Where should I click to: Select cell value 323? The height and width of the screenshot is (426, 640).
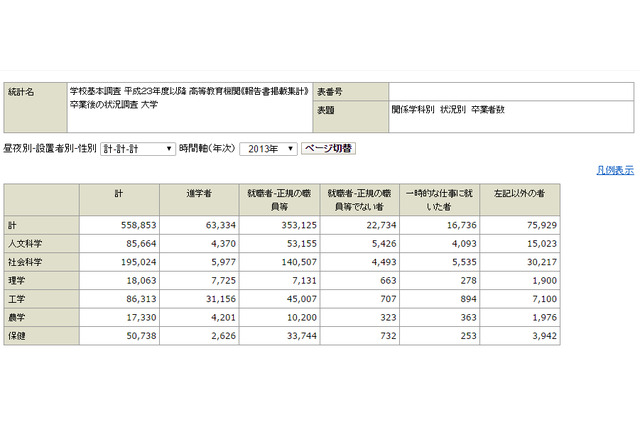(388, 317)
